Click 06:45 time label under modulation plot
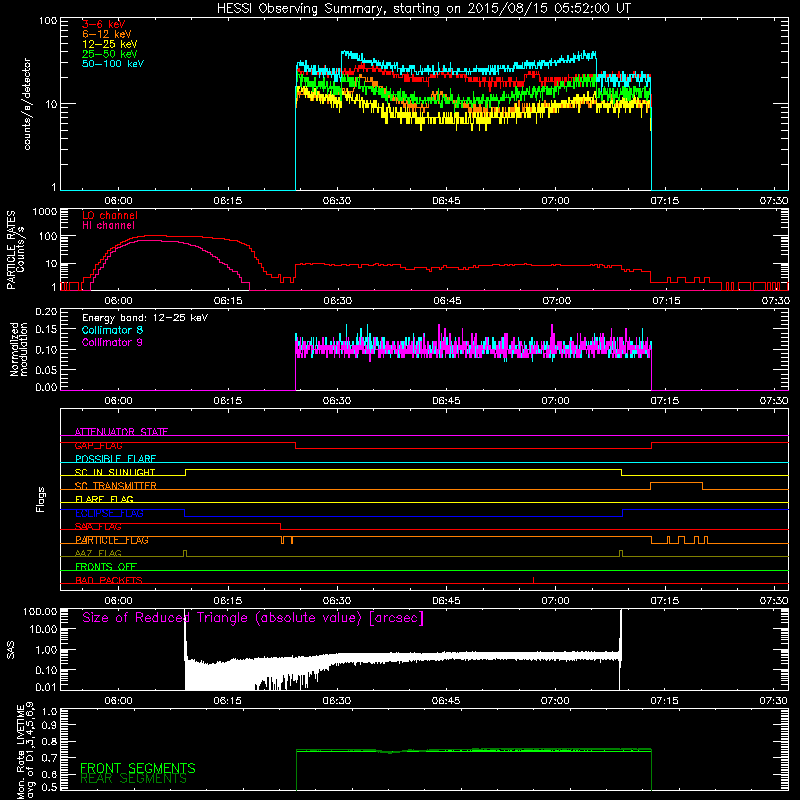Viewport: 800px width, 800px height. pos(446,401)
